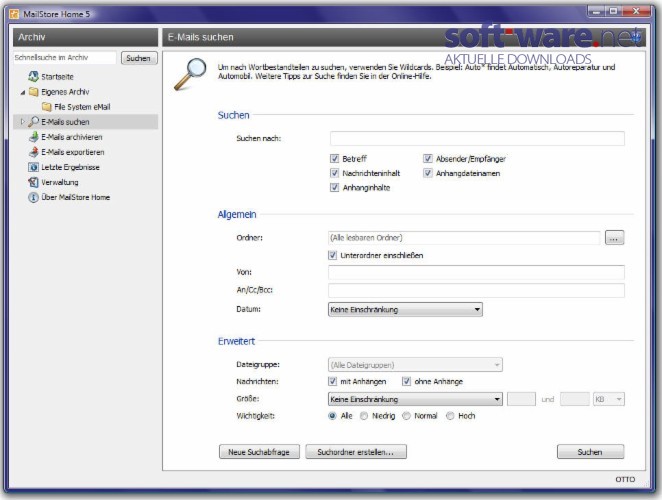Viewport: 662px width, 500px height.
Task: Focus the An/Cc/Bcc input field
Action: (x=476, y=291)
